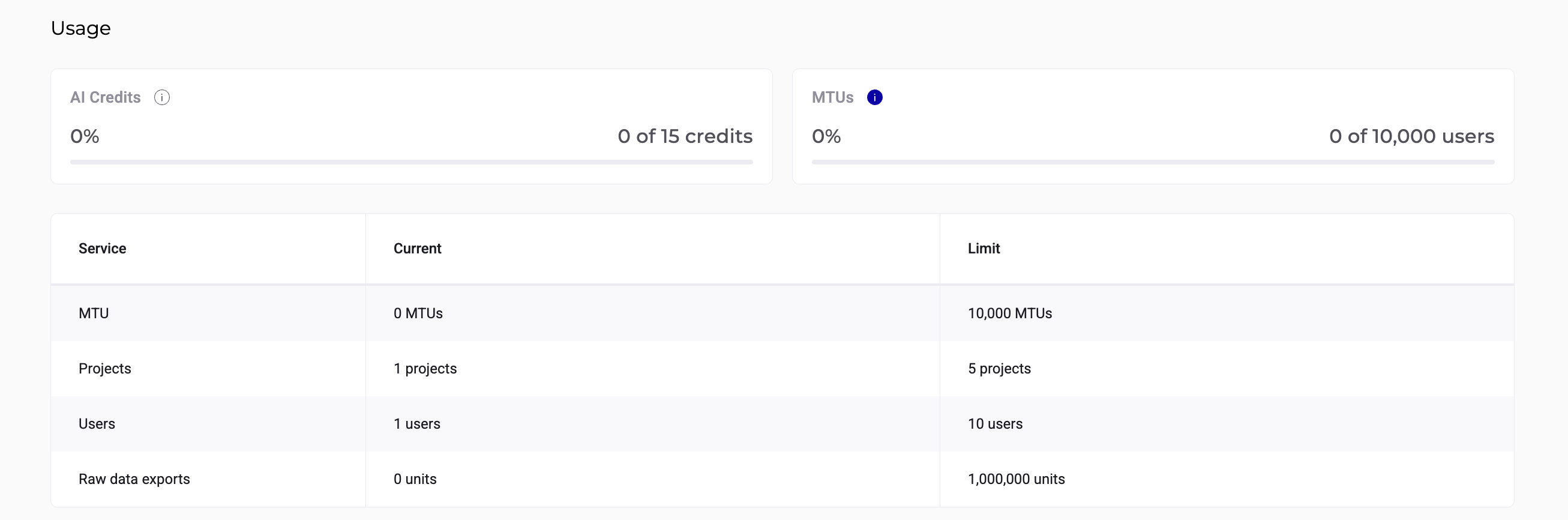
Task: Click the Current column header
Action: click(x=417, y=249)
